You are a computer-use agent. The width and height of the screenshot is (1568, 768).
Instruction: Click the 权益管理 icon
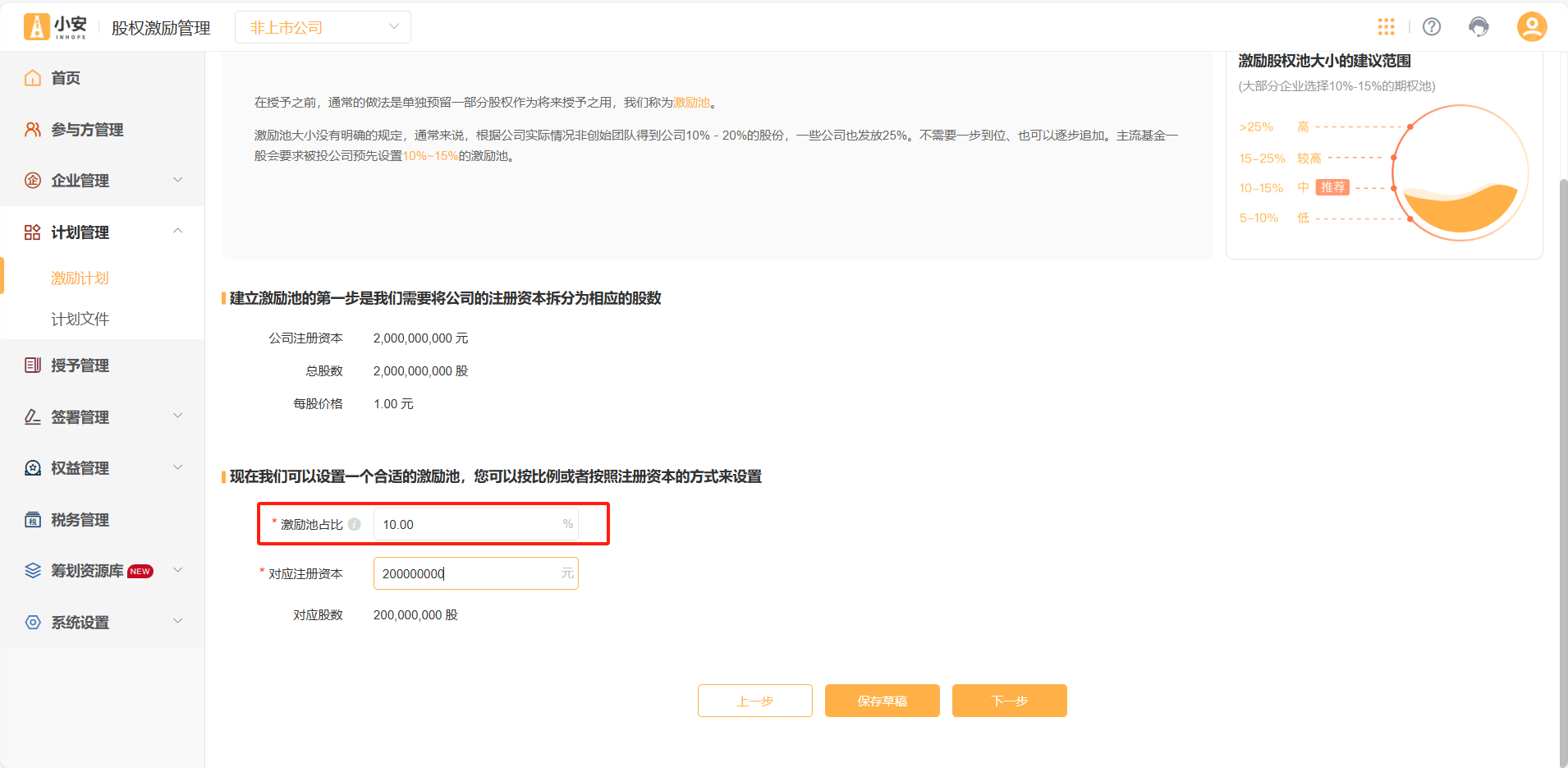tap(33, 468)
